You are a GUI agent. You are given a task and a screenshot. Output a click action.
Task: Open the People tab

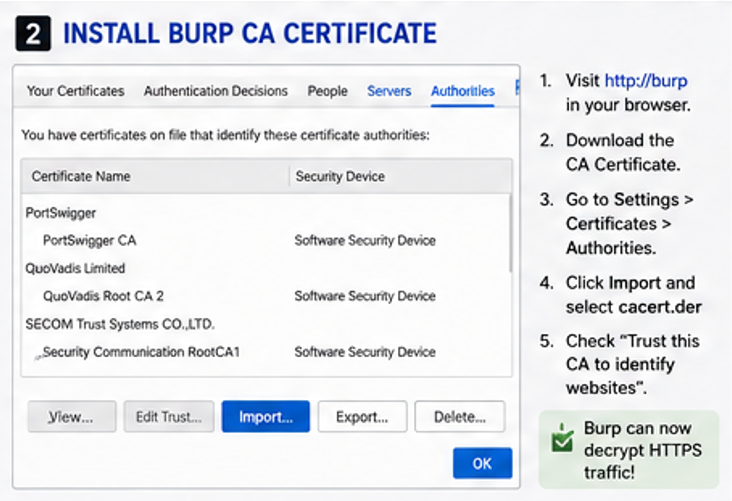click(327, 91)
